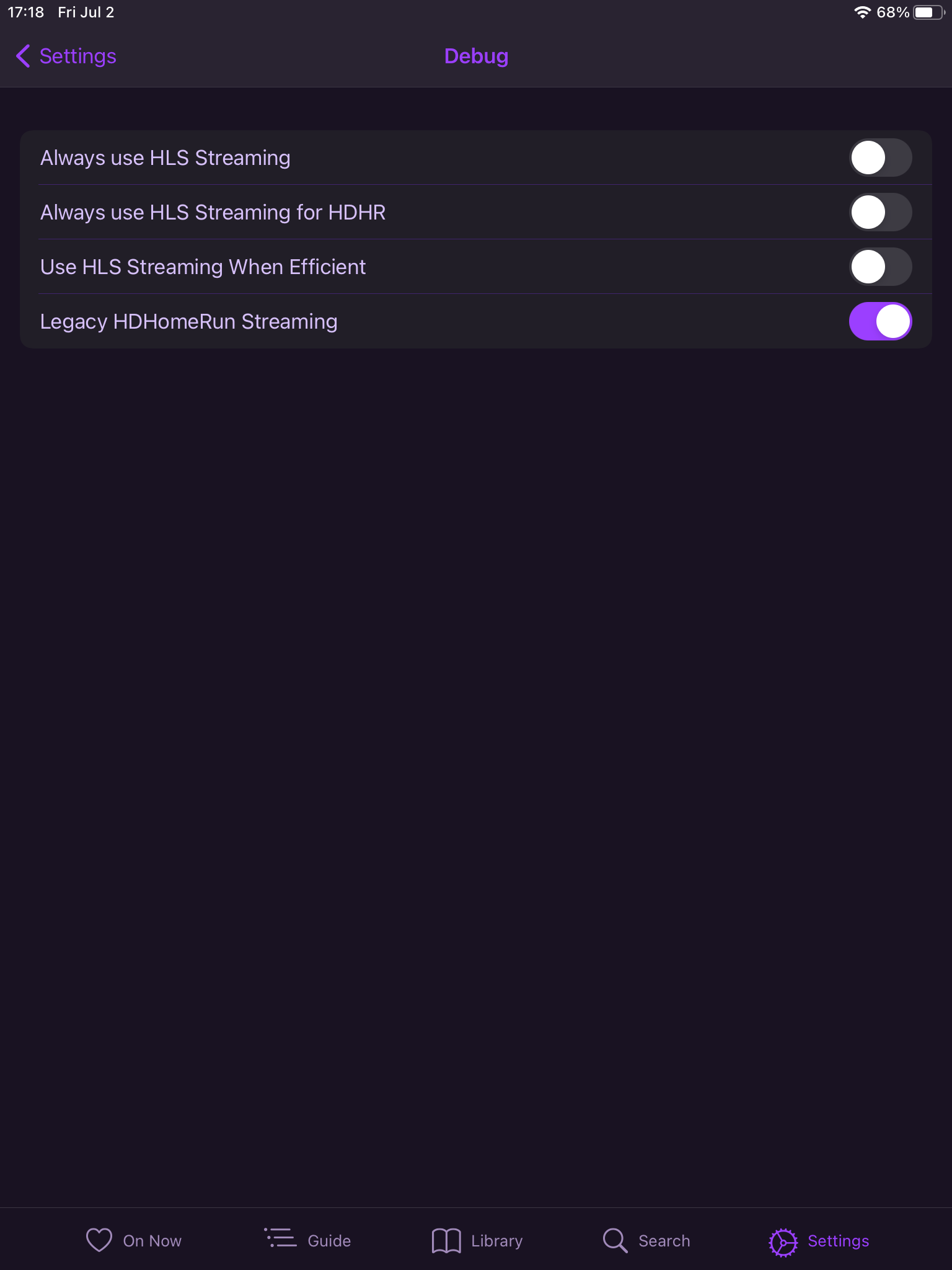Tap the Wi-Fi status icon
Image resolution: width=952 pixels, height=1270 pixels.
(x=862, y=12)
